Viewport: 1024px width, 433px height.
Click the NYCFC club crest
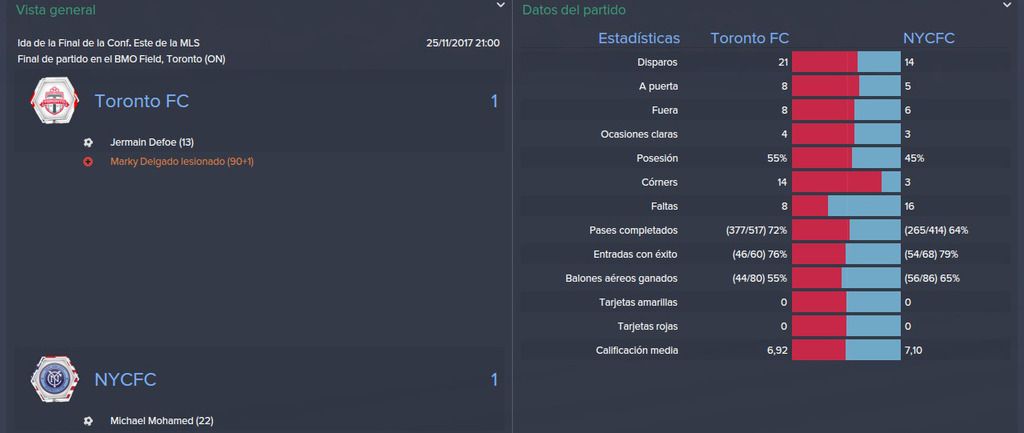pos(54,379)
